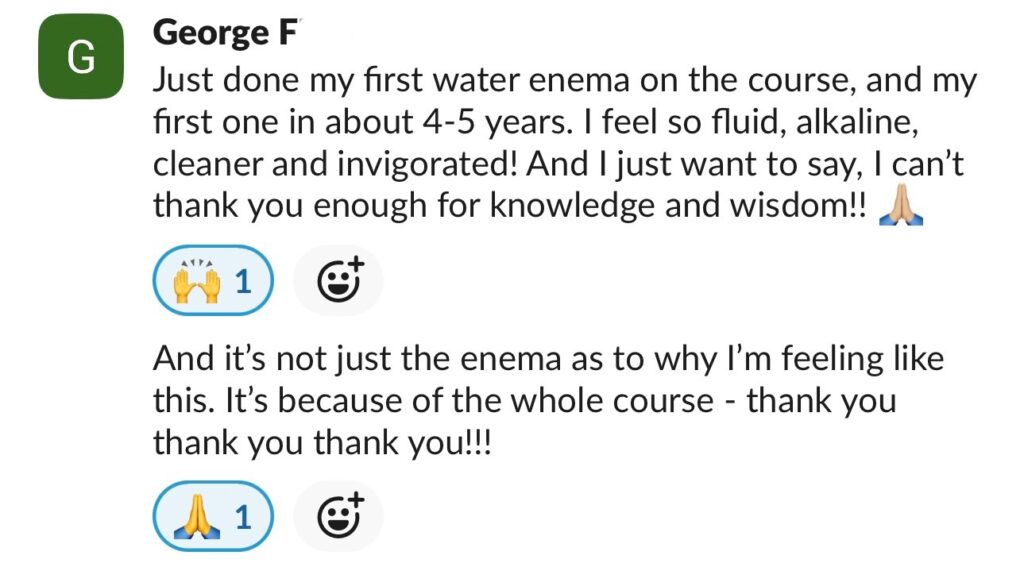Image resolution: width=1024 pixels, height=567 pixels.
Task: Click the praying hands emoji after "wisdom!!"
Action: pyautogui.click(x=900, y=206)
